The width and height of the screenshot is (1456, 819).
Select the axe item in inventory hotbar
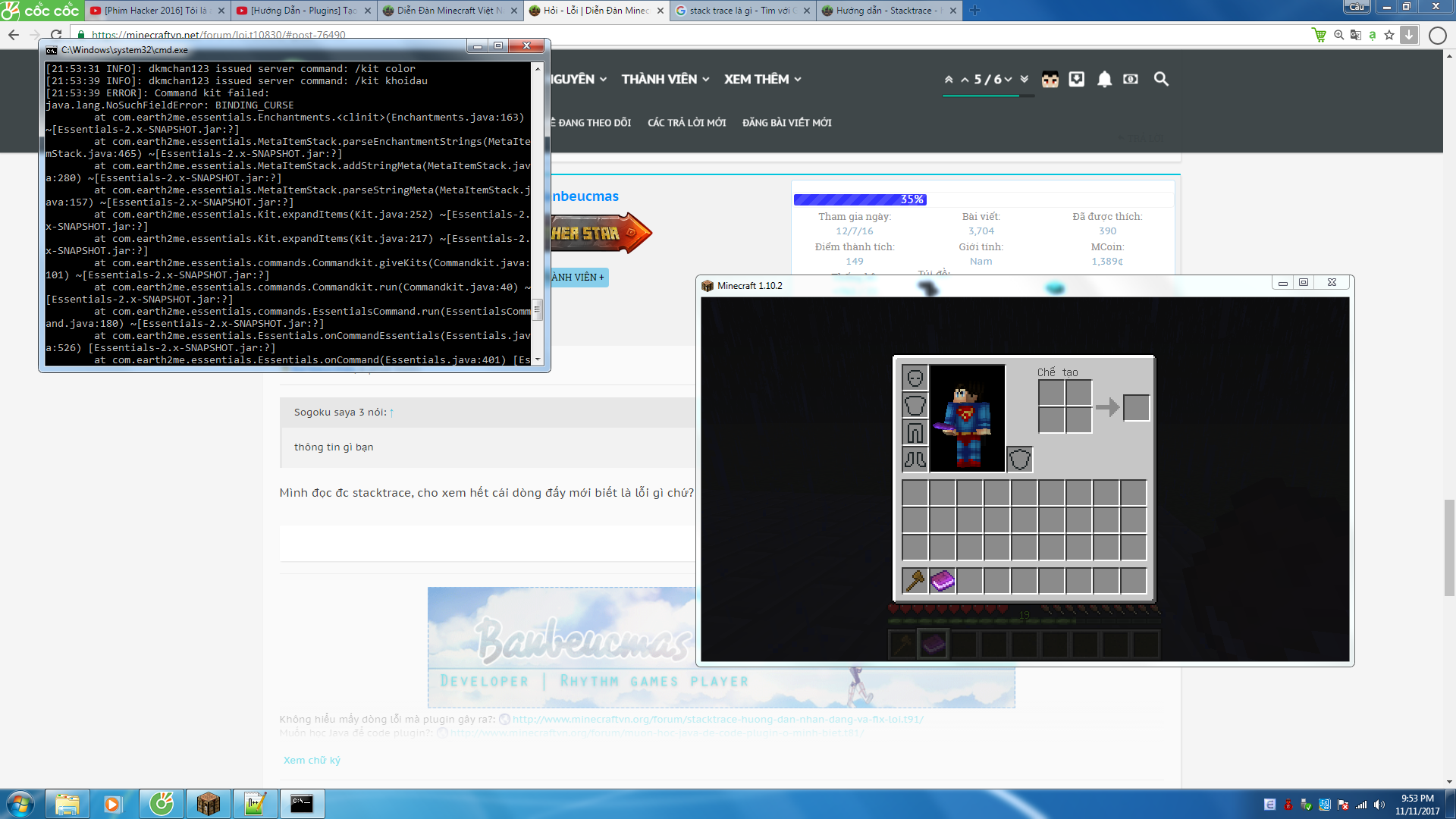915,581
